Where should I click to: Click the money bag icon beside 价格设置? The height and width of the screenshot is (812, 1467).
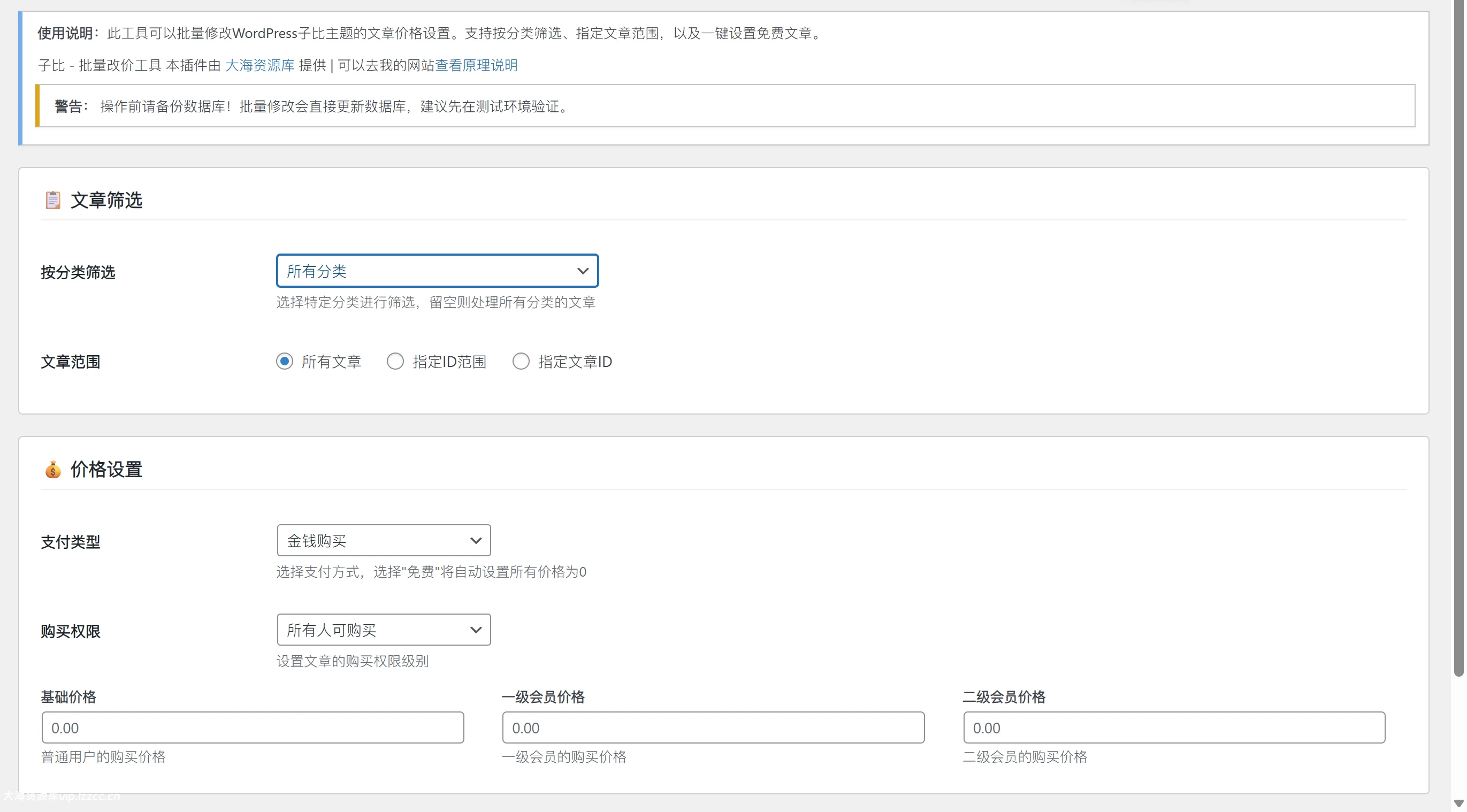tap(52, 469)
